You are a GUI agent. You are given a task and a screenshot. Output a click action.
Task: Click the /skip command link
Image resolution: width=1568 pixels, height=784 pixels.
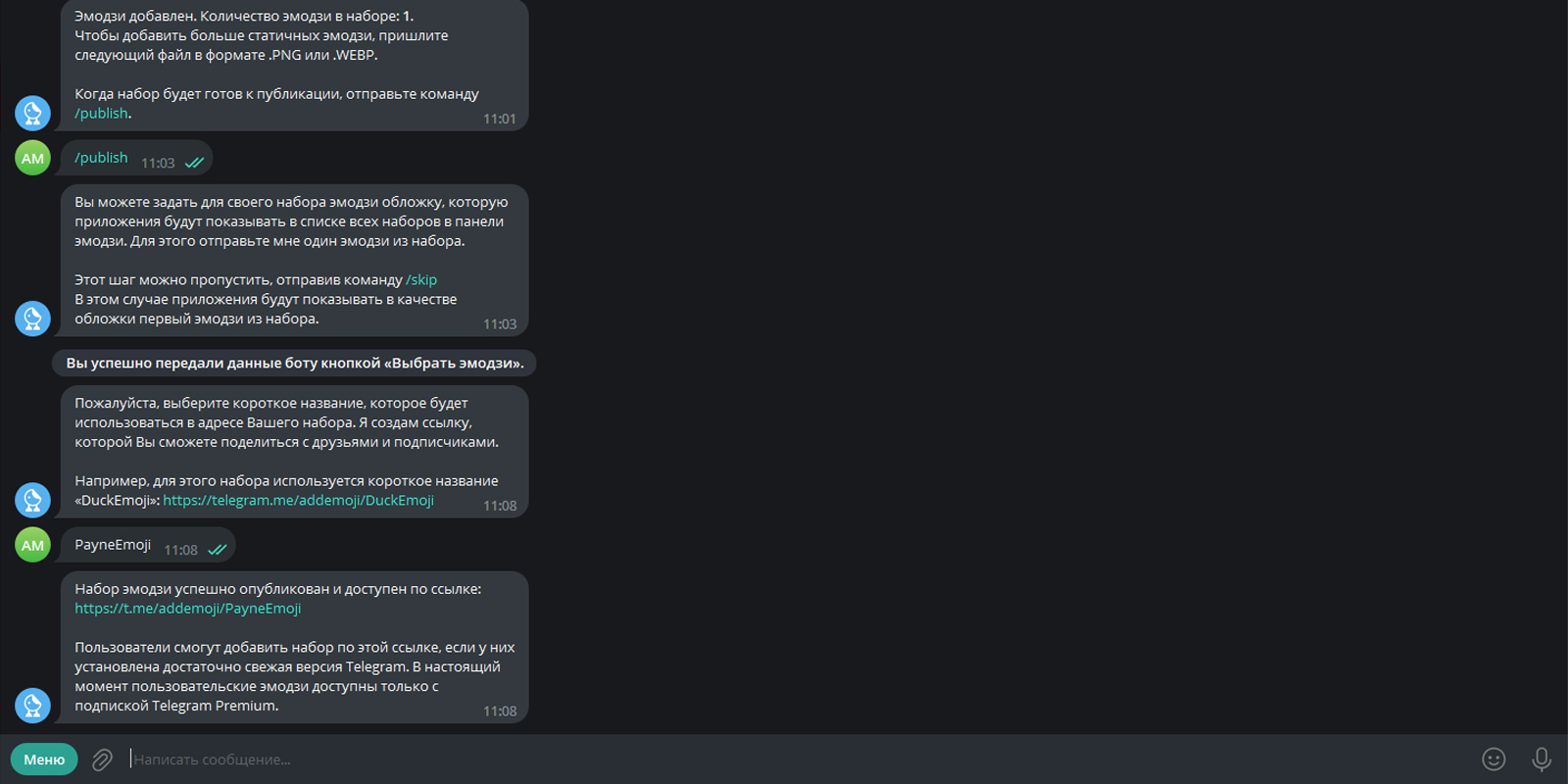pyautogui.click(x=421, y=280)
